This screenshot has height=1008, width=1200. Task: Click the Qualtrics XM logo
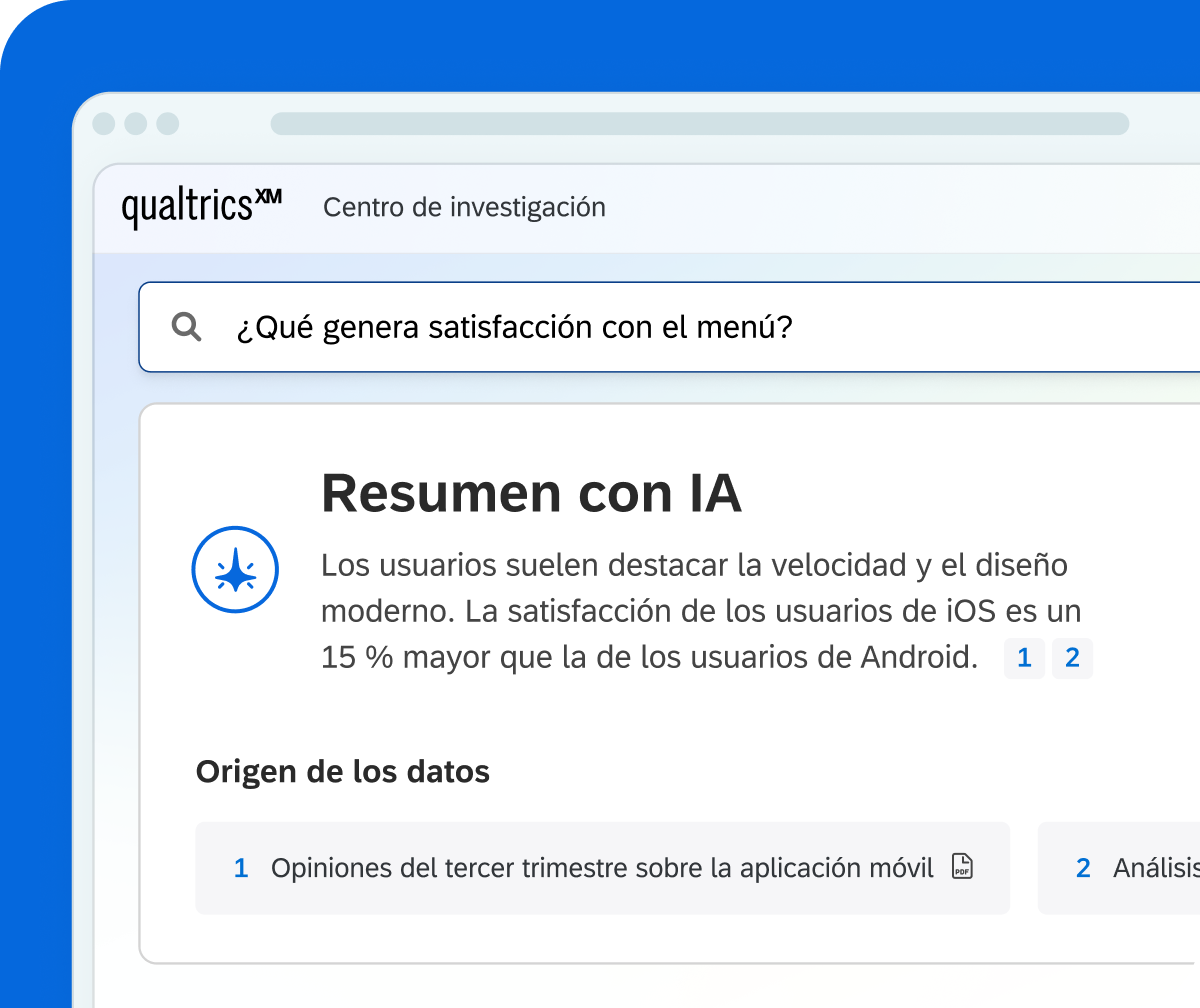[202, 208]
